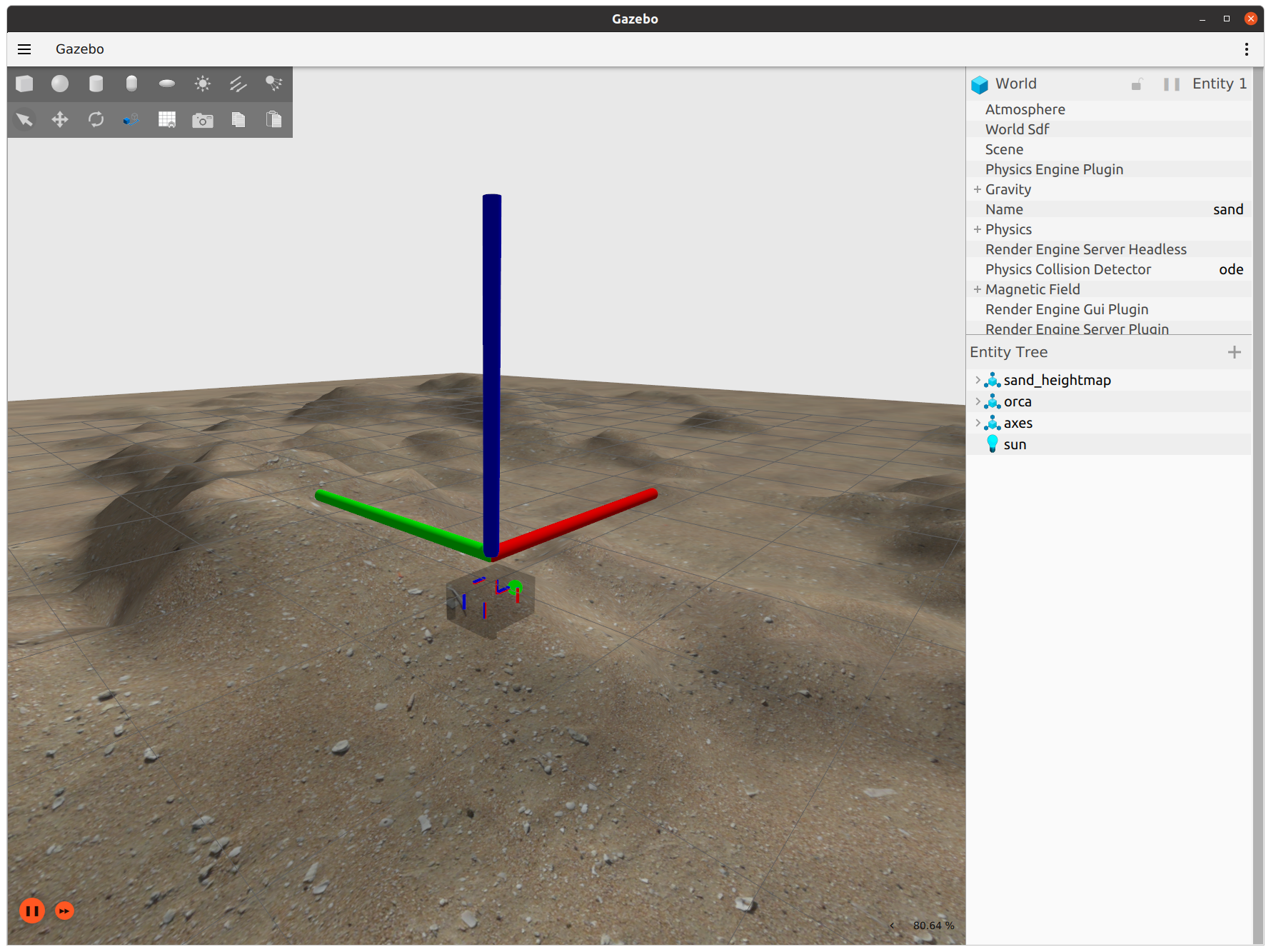The height and width of the screenshot is (952, 1271).
Task: Click the World cube icon
Action: pyautogui.click(x=980, y=85)
